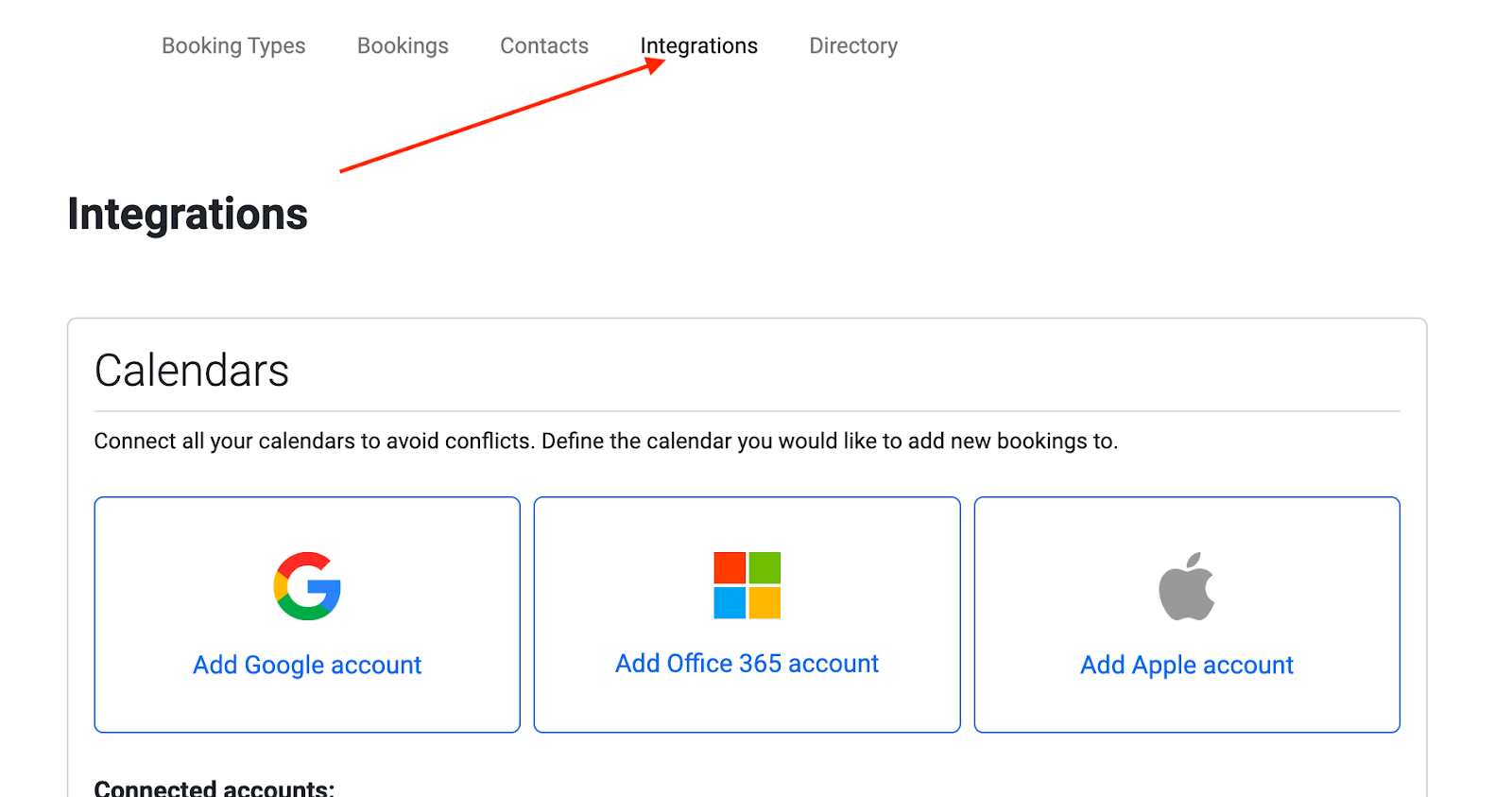1512x797 pixels.
Task: Click the Google logo icon
Action: [x=307, y=586]
